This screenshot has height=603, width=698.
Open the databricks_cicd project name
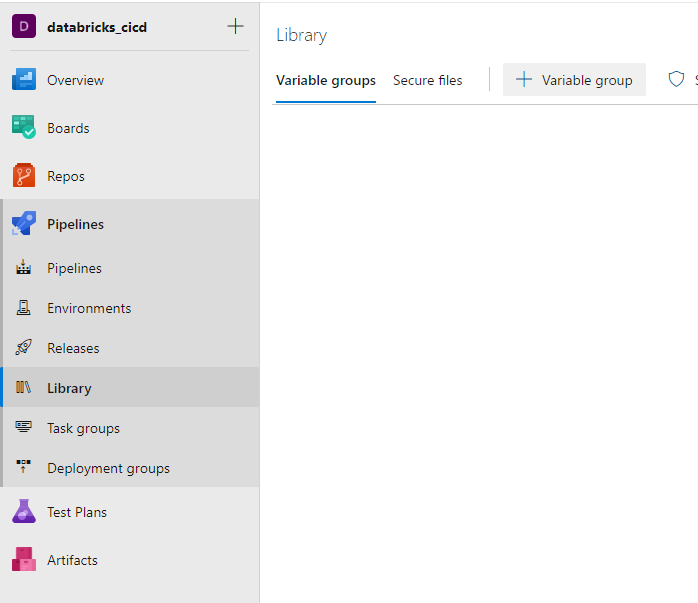(x=97, y=27)
